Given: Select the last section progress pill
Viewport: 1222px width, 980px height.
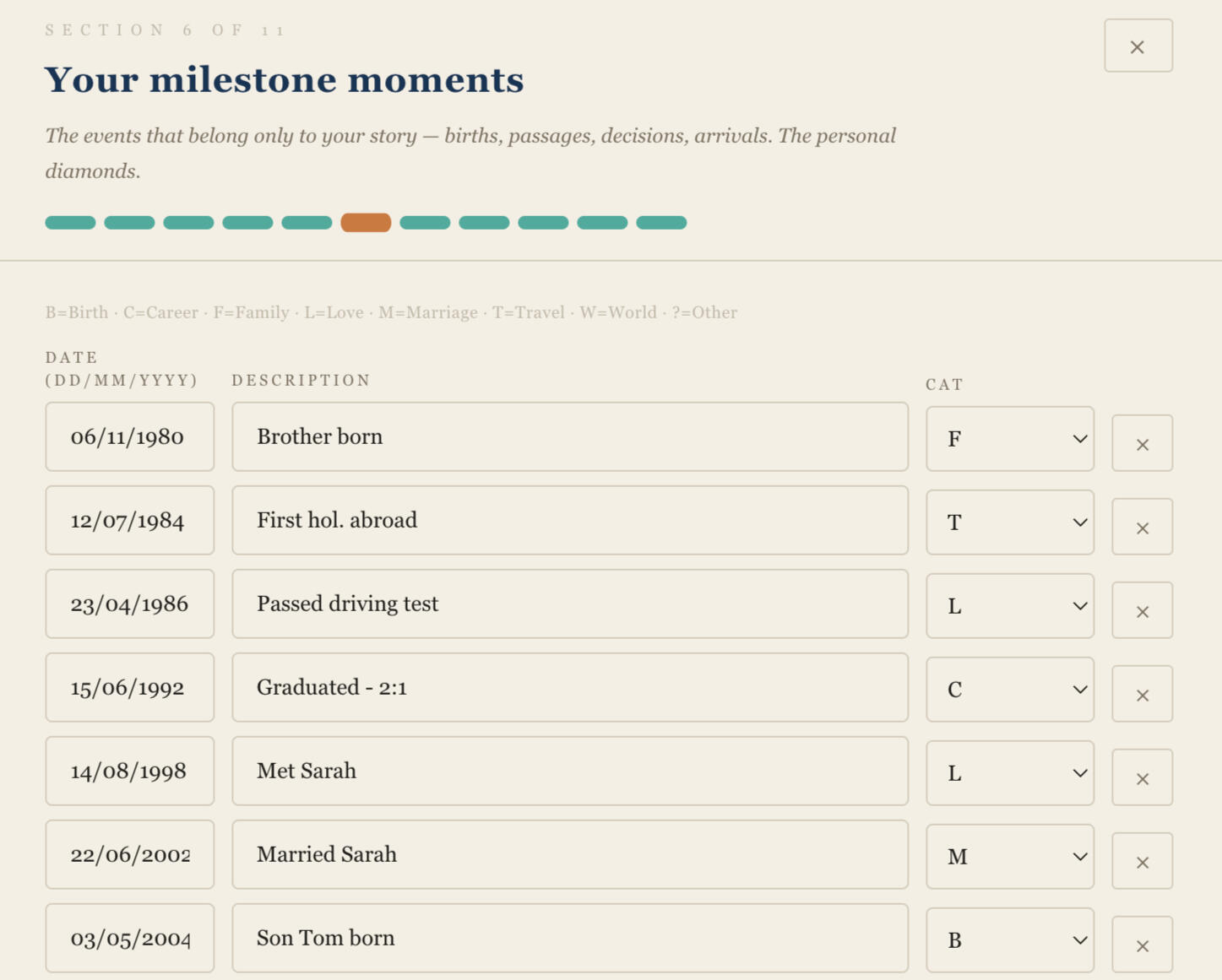Looking at the screenshot, I should tap(661, 223).
